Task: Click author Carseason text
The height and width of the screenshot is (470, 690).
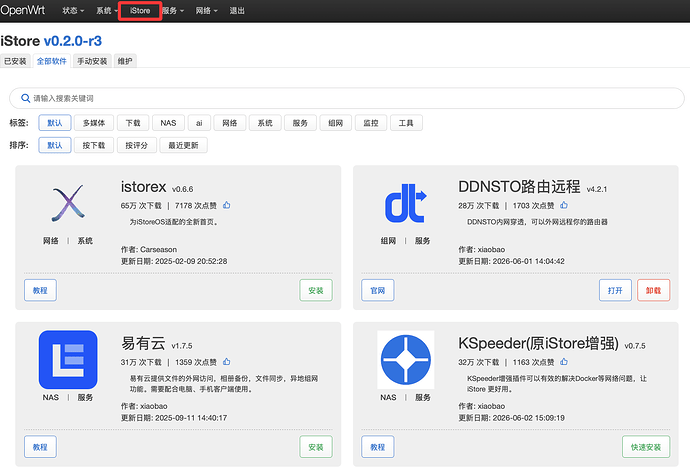Action: pos(158,250)
